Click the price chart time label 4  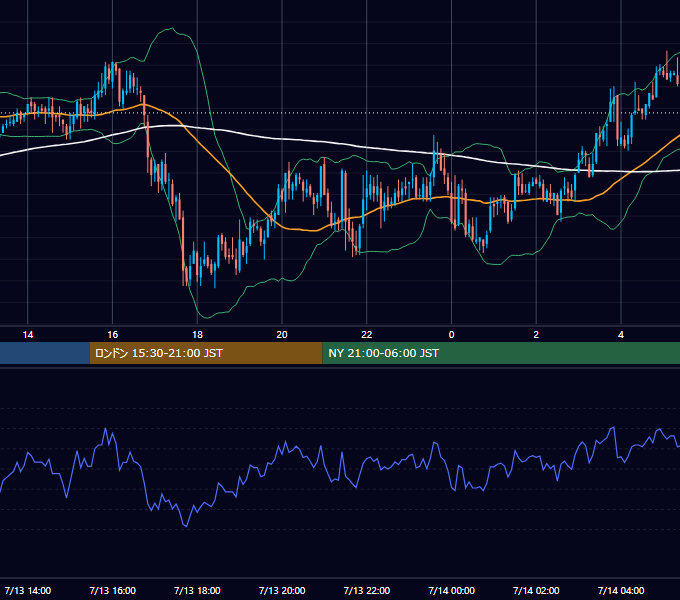pos(621,335)
